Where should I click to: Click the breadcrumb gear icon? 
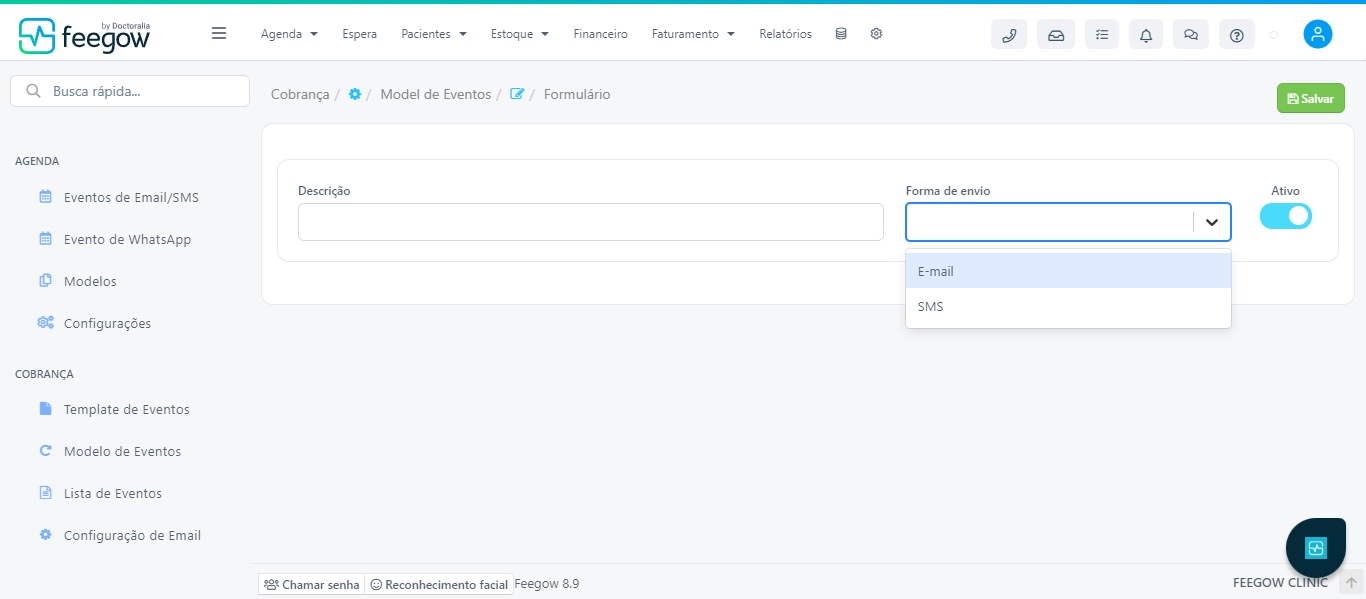355,94
